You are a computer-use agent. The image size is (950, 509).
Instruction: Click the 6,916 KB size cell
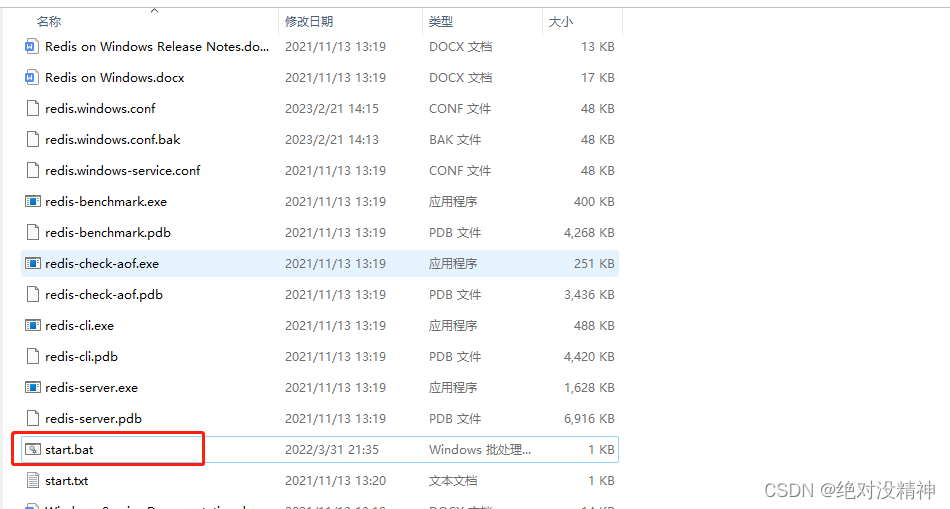point(589,418)
